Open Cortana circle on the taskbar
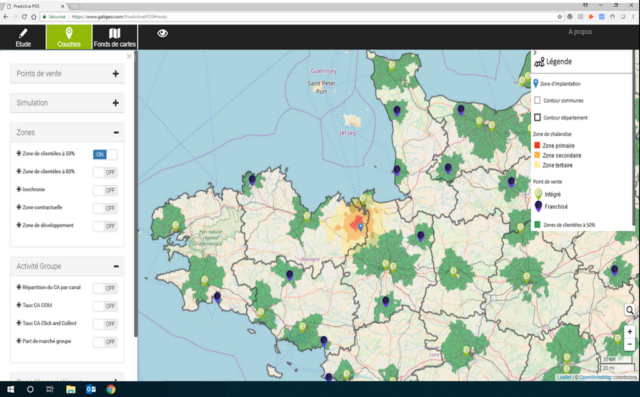 30,390
